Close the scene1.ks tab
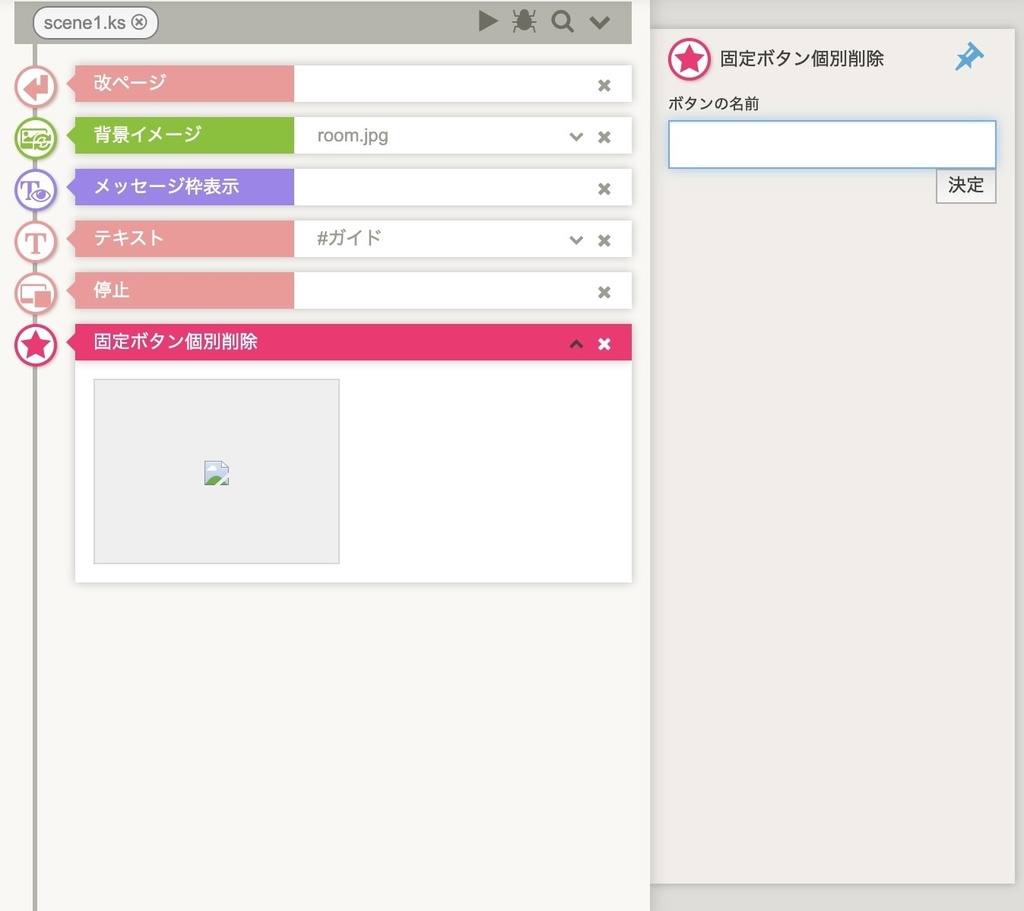 (137, 21)
